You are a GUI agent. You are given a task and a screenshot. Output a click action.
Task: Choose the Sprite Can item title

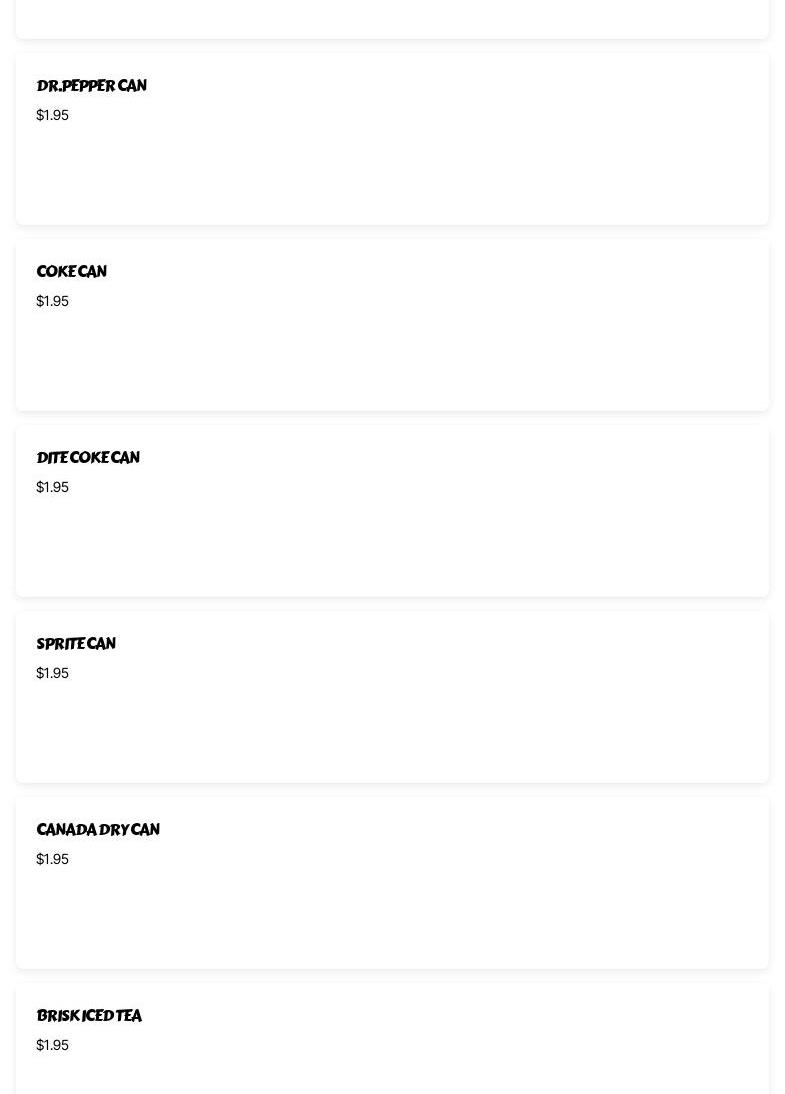pyautogui.click(x=76, y=644)
